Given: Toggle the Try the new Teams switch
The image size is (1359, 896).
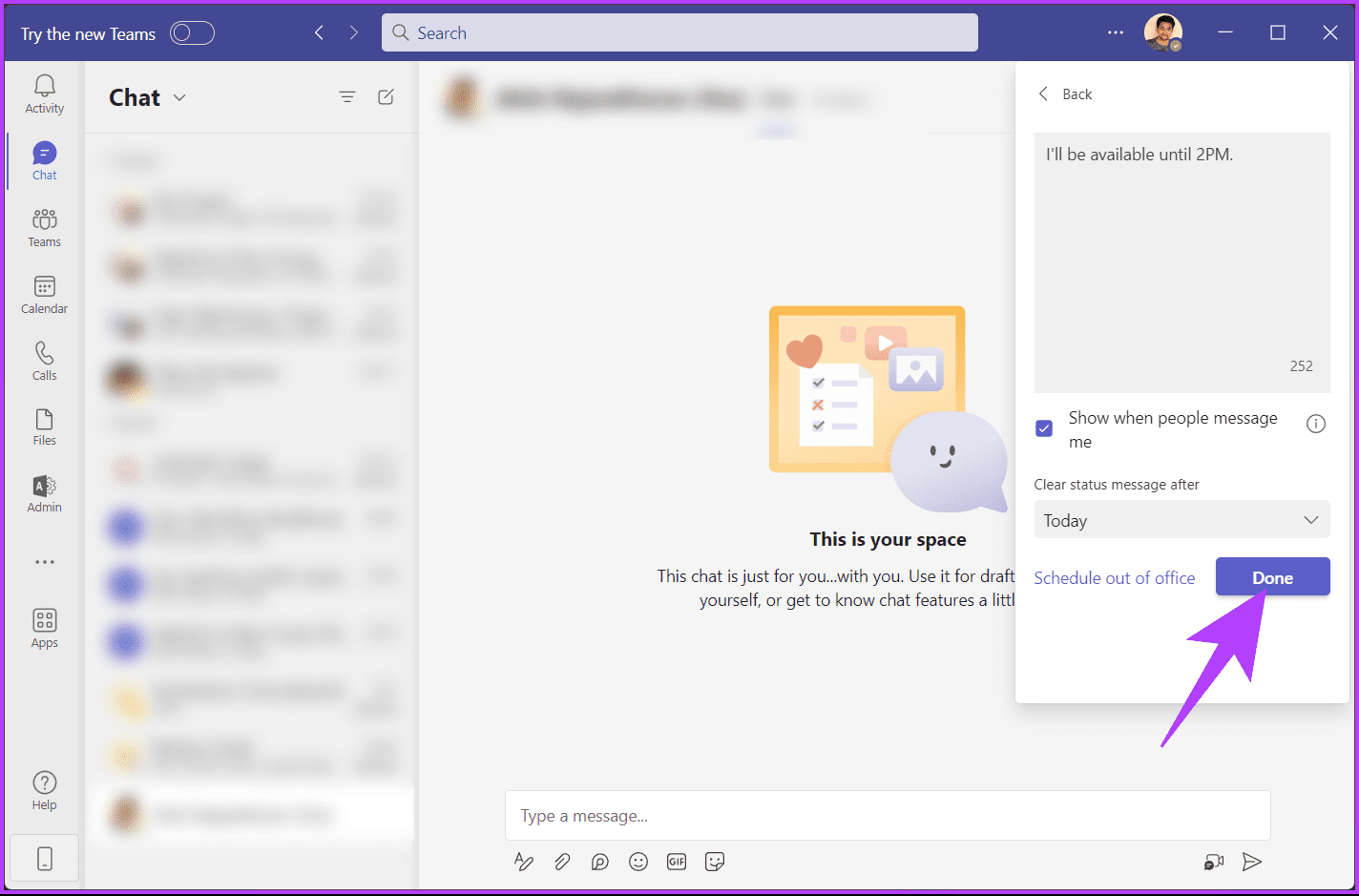Looking at the screenshot, I should pyautogui.click(x=192, y=32).
